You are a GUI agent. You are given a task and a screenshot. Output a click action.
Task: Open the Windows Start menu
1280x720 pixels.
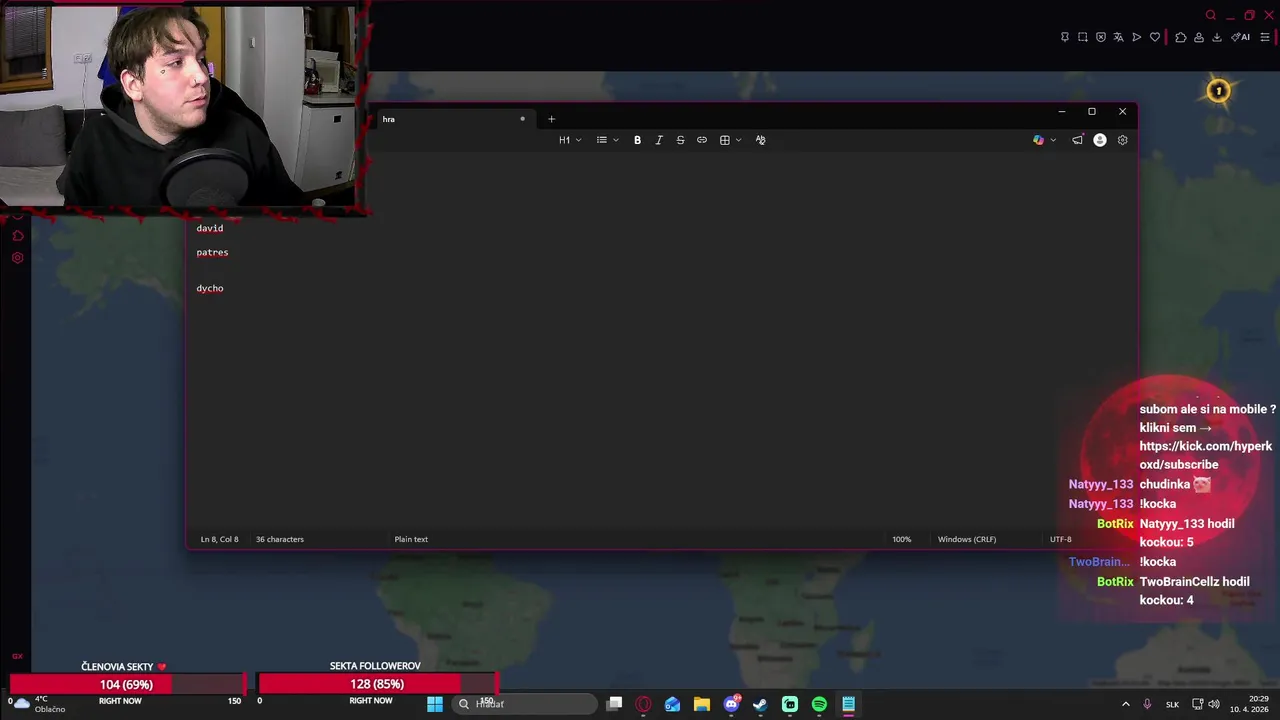[x=435, y=704]
